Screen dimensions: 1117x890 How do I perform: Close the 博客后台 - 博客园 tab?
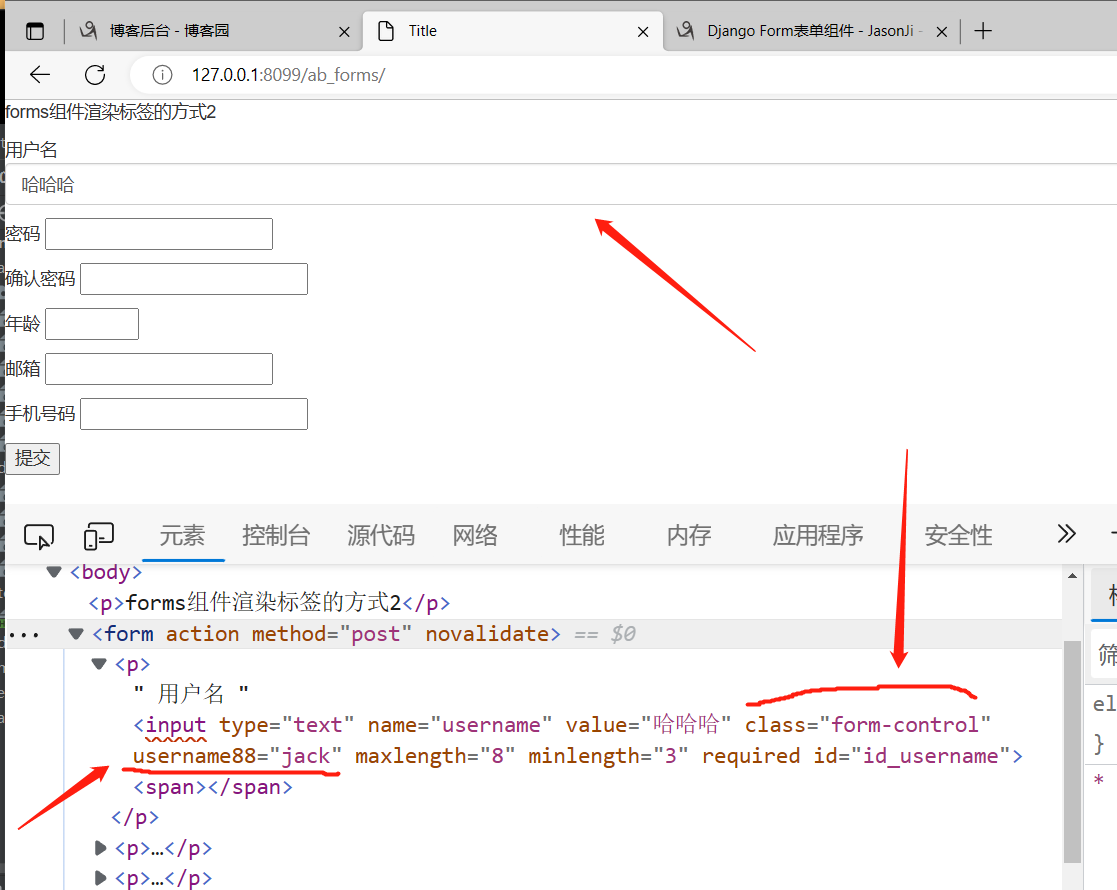[344, 31]
